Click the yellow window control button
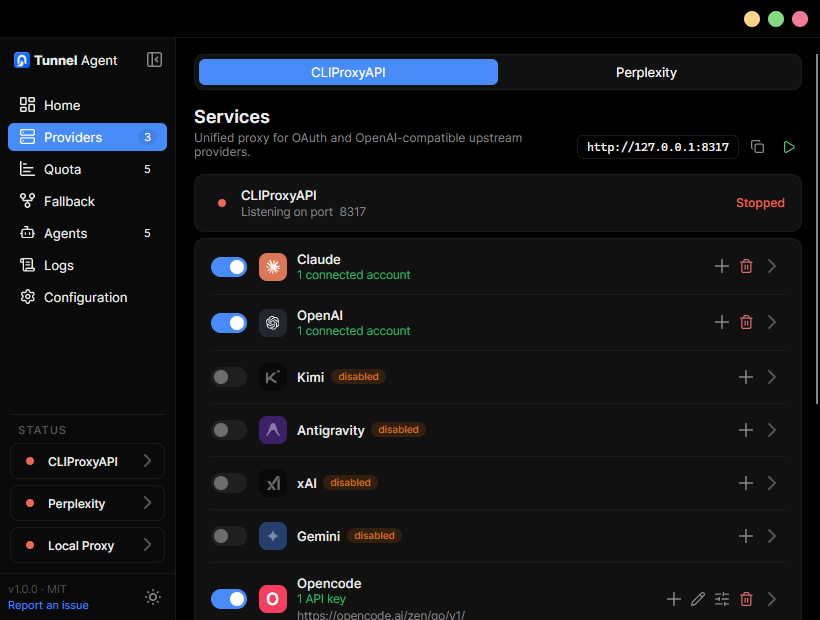Screen dimensions: 820x620 pos(752,19)
